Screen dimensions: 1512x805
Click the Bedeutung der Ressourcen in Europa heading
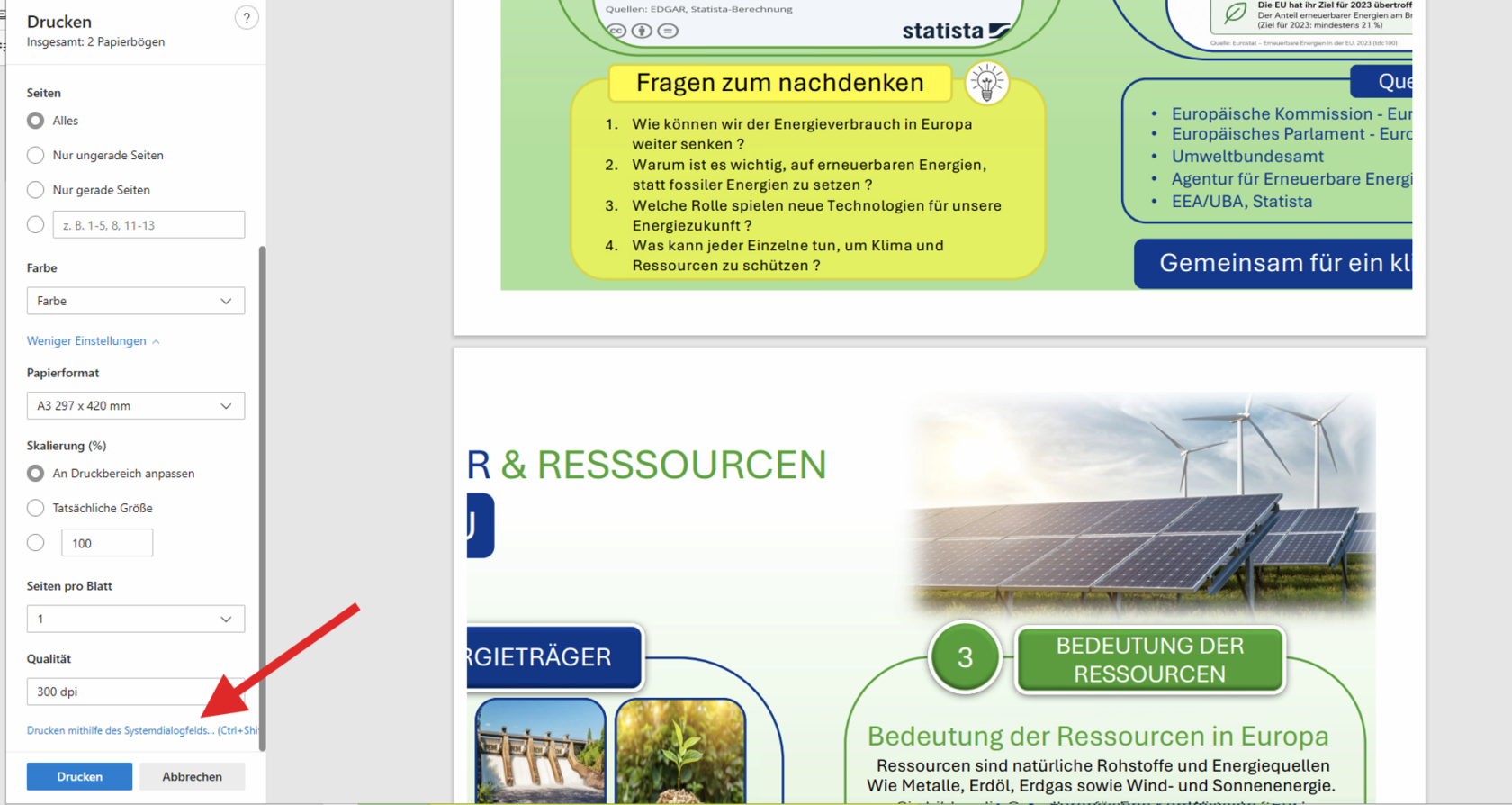(x=1098, y=736)
